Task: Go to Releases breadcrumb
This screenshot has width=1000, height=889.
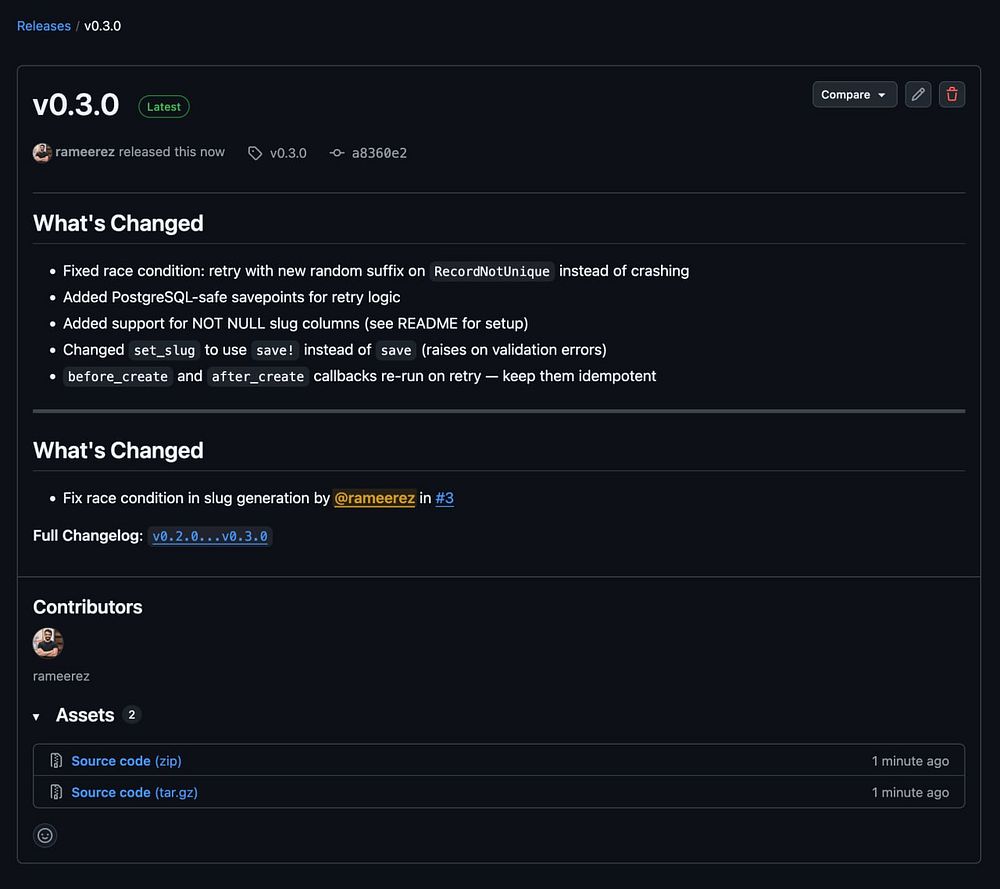Action: pos(44,25)
